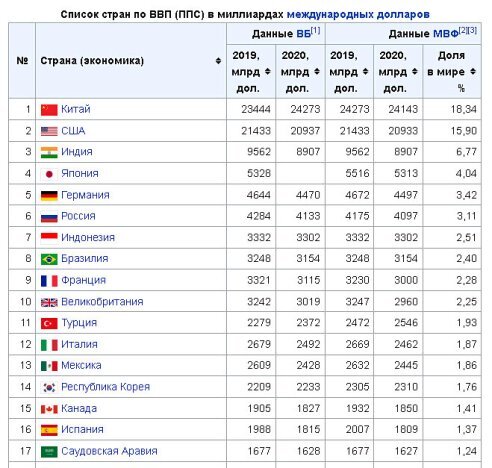
Task: Click the Japan flag icon
Action: pos(49,174)
